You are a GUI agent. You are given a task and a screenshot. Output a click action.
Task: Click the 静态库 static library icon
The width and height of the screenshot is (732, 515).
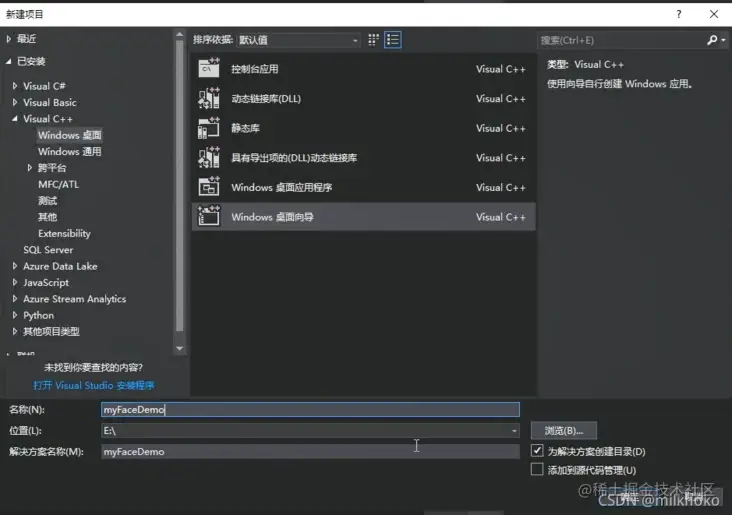209,128
